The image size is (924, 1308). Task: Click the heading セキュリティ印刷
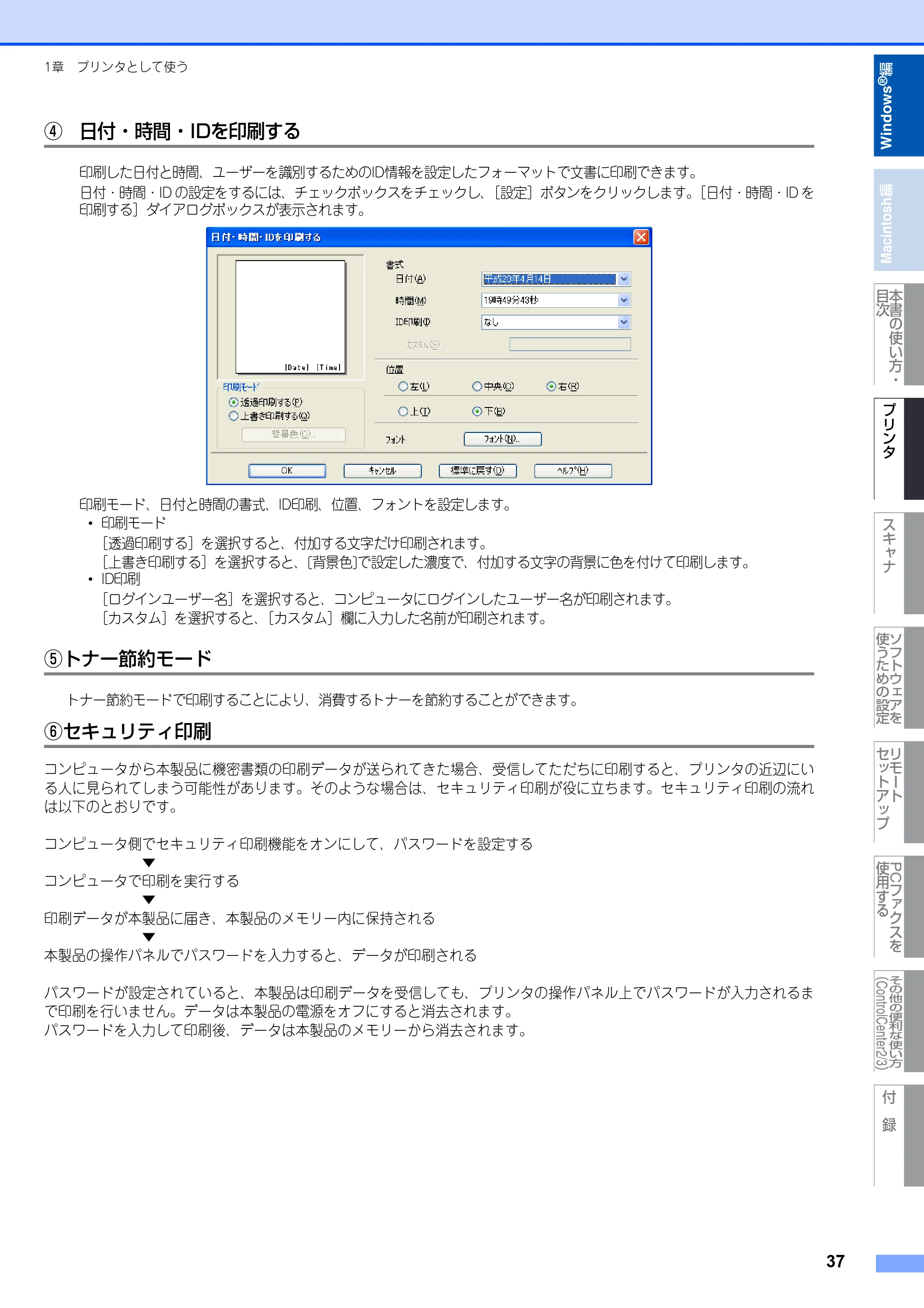pyautogui.click(x=137, y=731)
